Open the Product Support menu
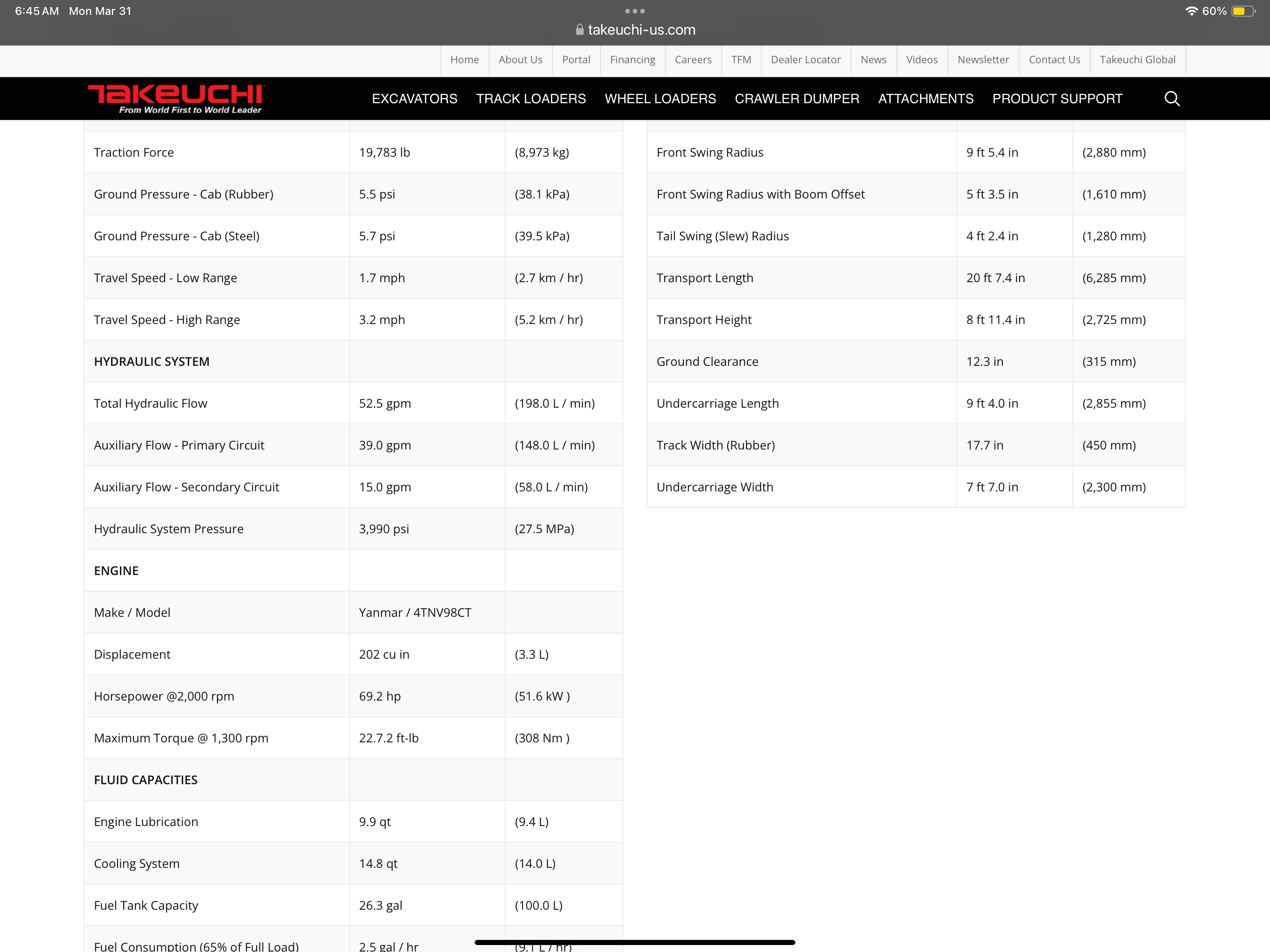This screenshot has width=1270, height=952. click(x=1057, y=99)
